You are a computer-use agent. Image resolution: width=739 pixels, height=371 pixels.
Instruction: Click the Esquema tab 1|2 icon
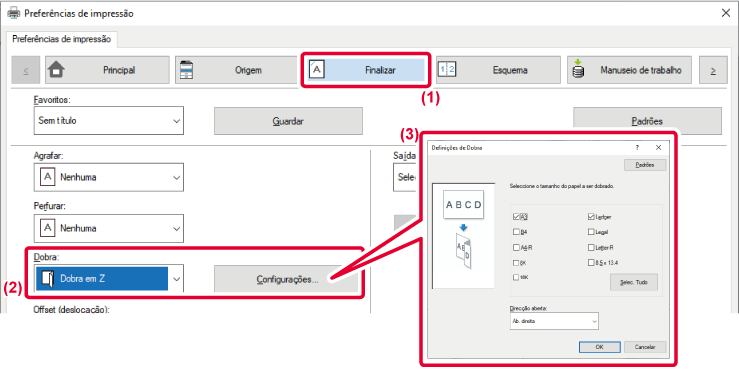(x=447, y=70)
